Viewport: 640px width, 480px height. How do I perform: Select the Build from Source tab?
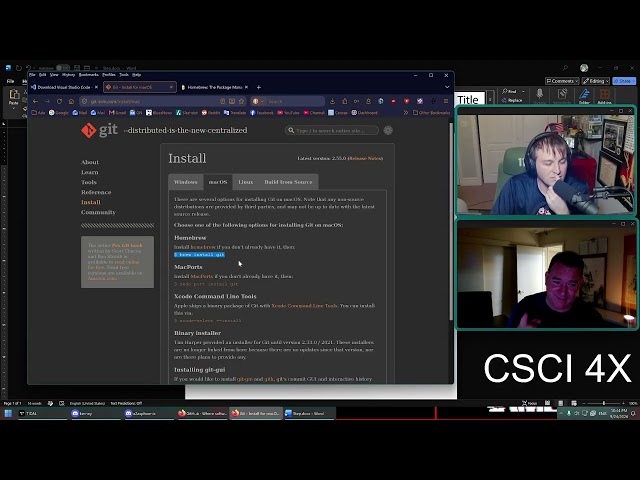288,182
